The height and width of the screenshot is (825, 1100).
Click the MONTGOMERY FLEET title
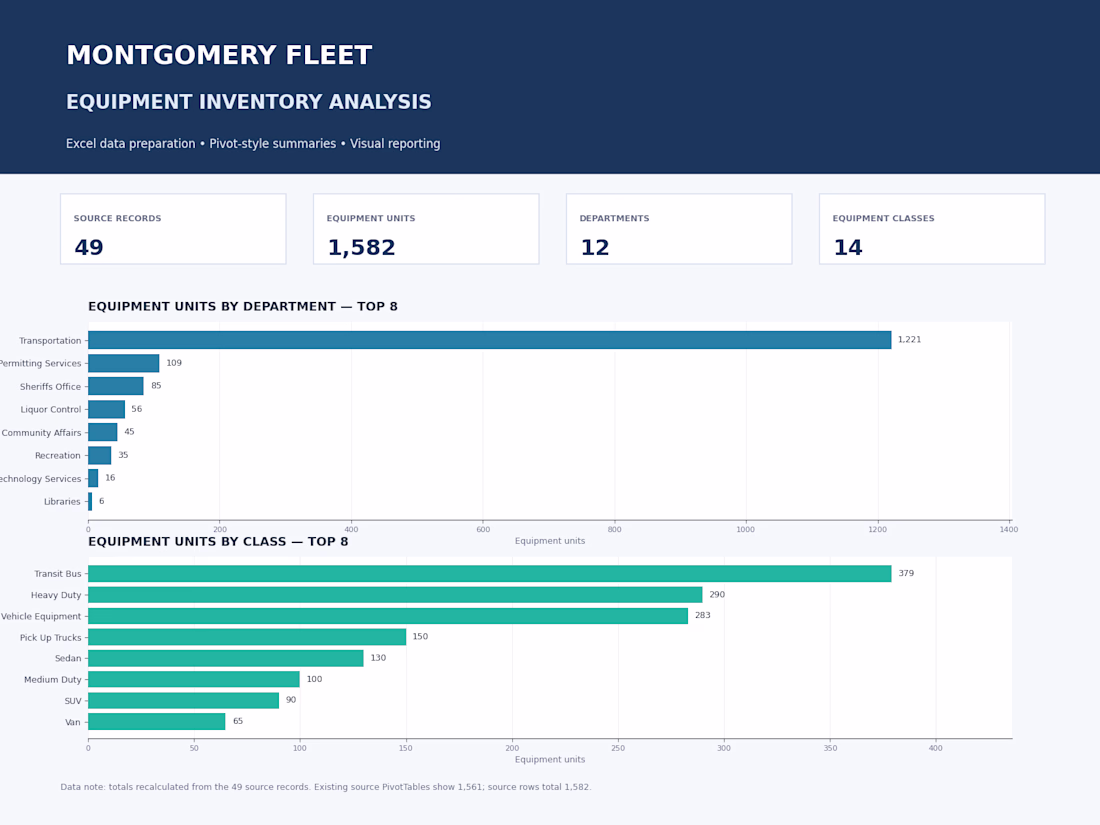219,55
